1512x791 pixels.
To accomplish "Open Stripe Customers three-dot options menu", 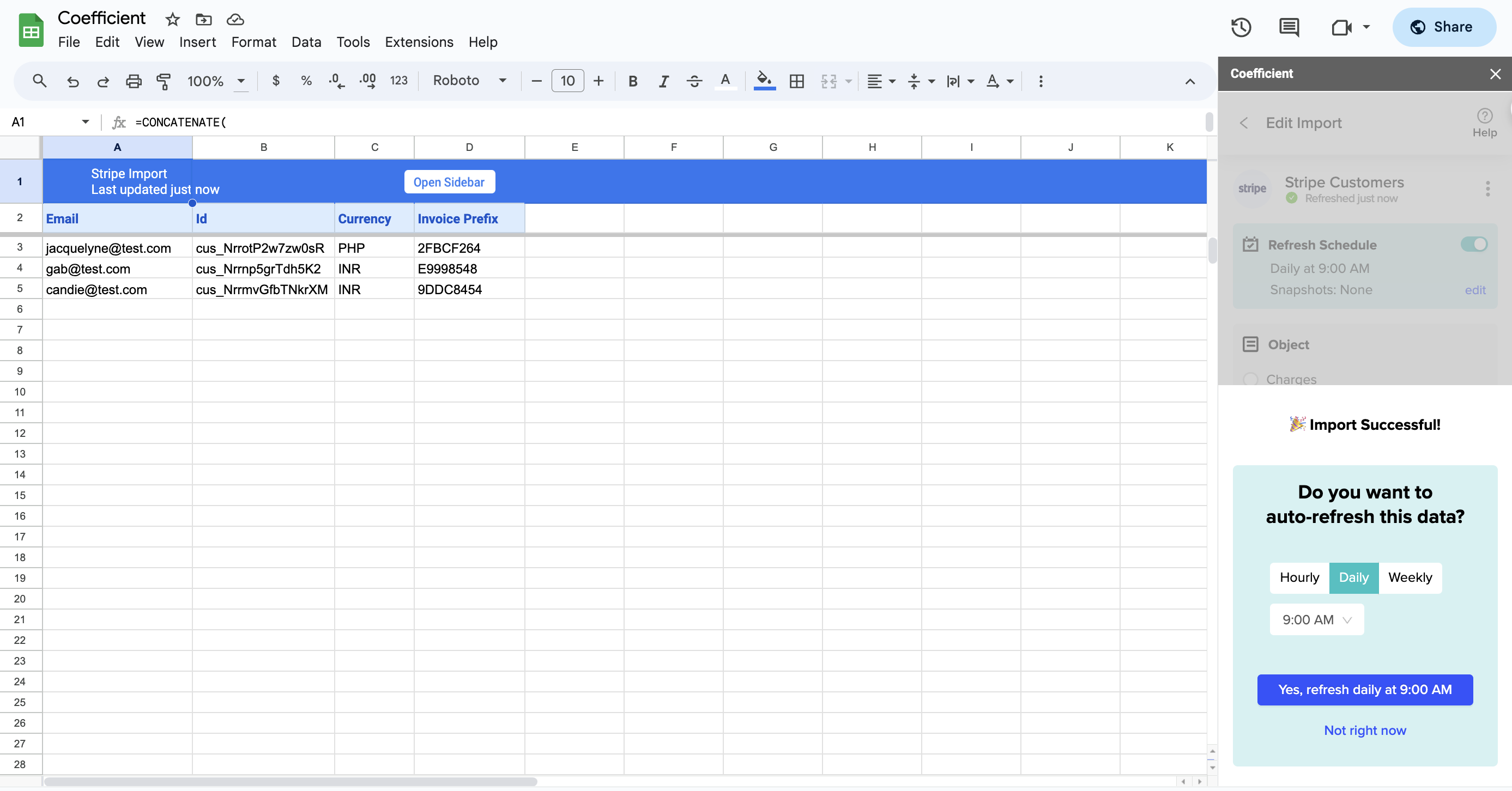I will click(x=1487, y=188).
